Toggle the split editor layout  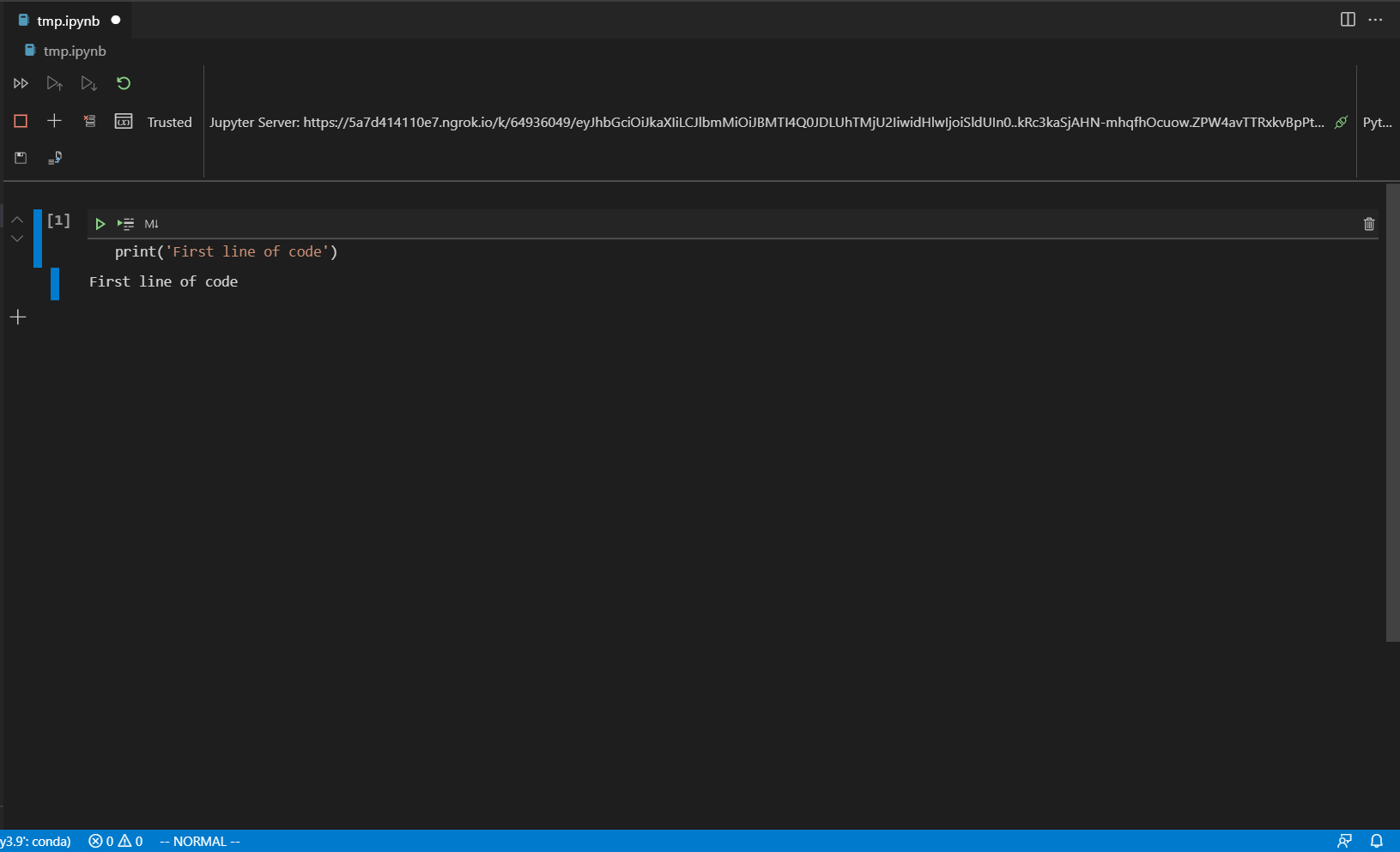click(x=1346, y=20)
